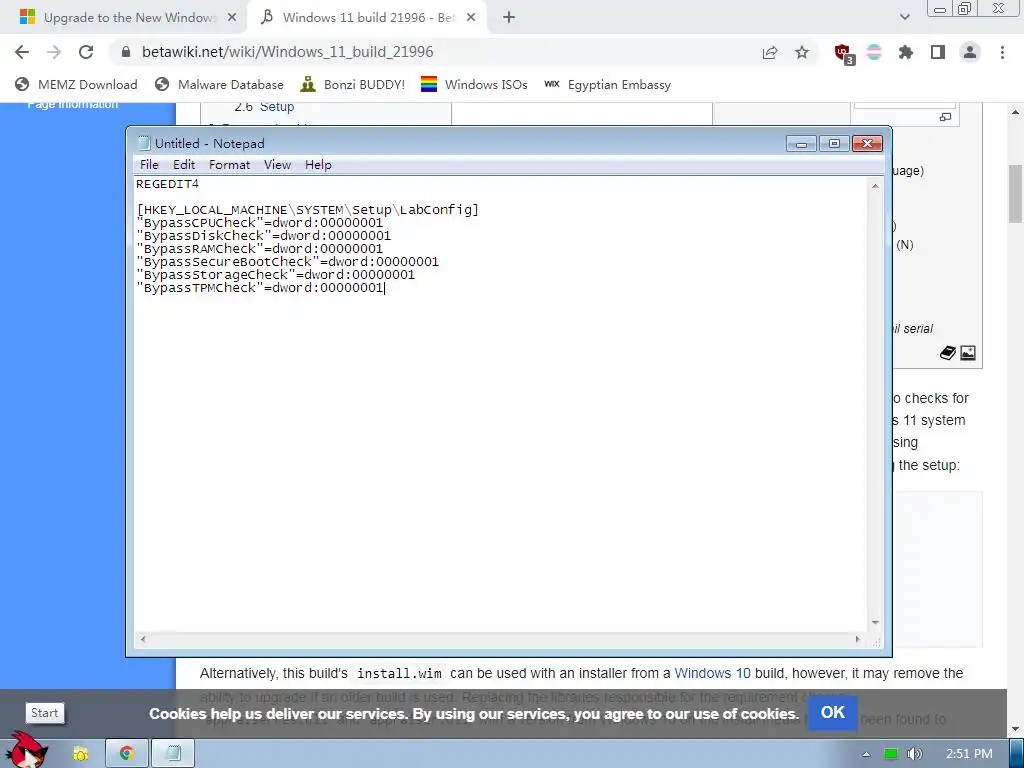Accept cookies with the OK button
This screenshot has width=1024, height=768.
[833, 712]
